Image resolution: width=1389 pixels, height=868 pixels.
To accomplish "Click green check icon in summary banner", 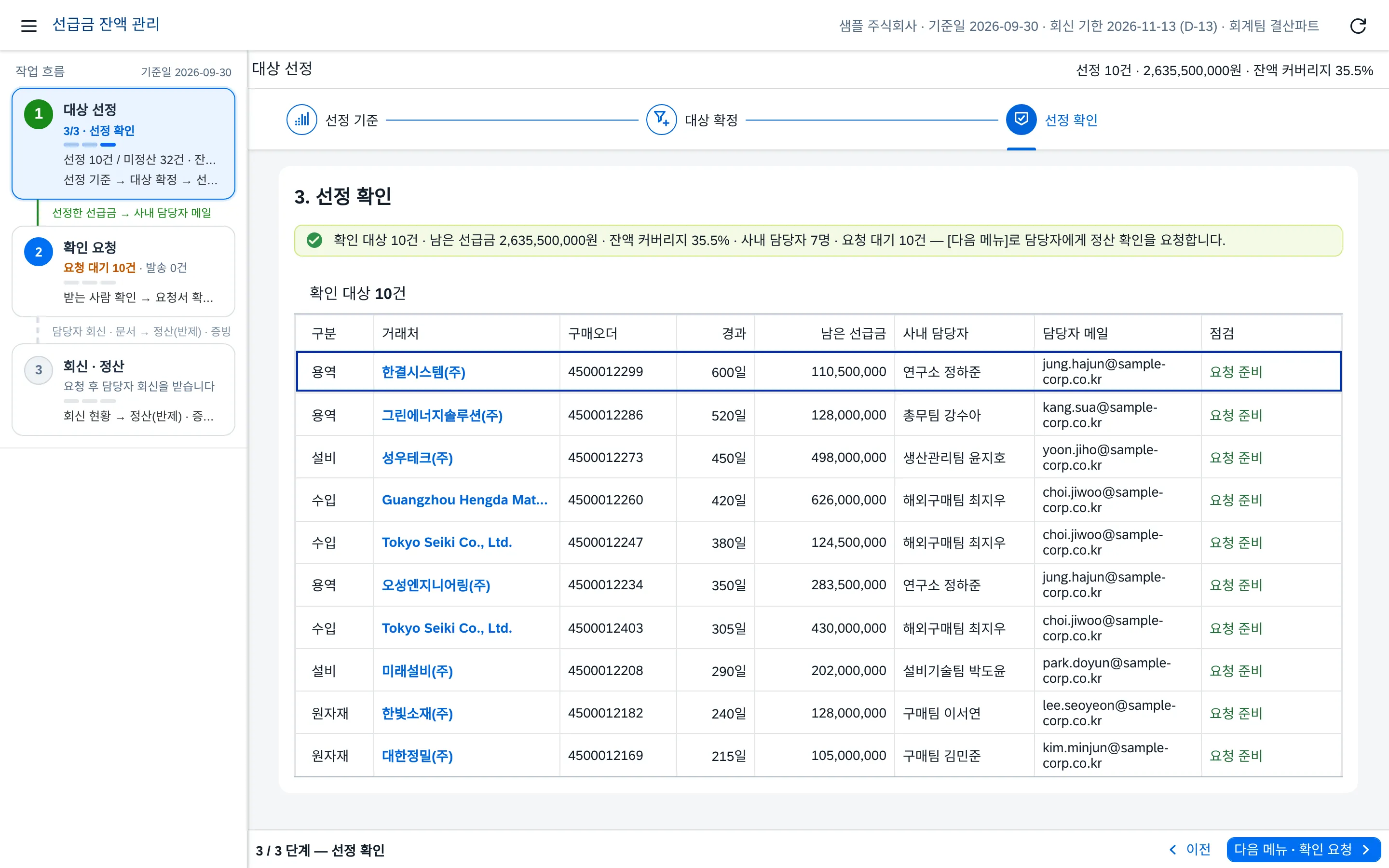I will point(314,240).
